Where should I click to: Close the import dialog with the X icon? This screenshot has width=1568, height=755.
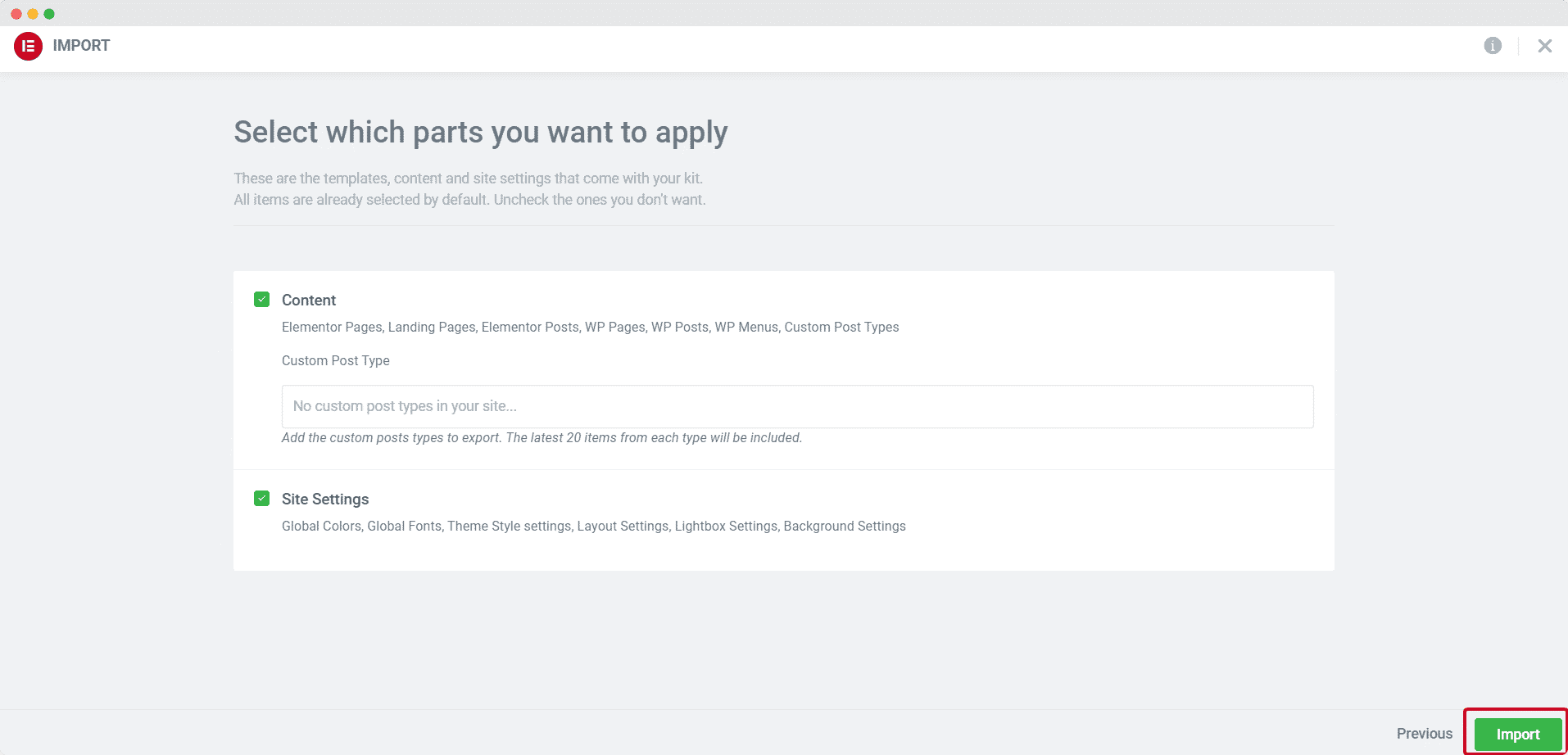point(1544,46)
